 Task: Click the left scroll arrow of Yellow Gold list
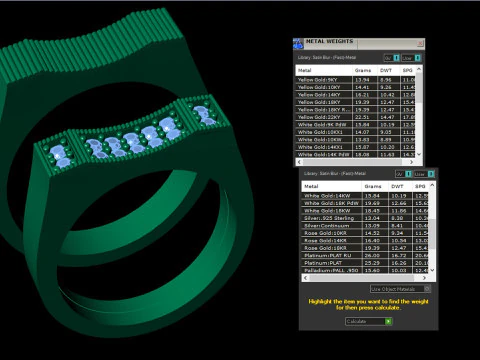click(x=299, y=162)
